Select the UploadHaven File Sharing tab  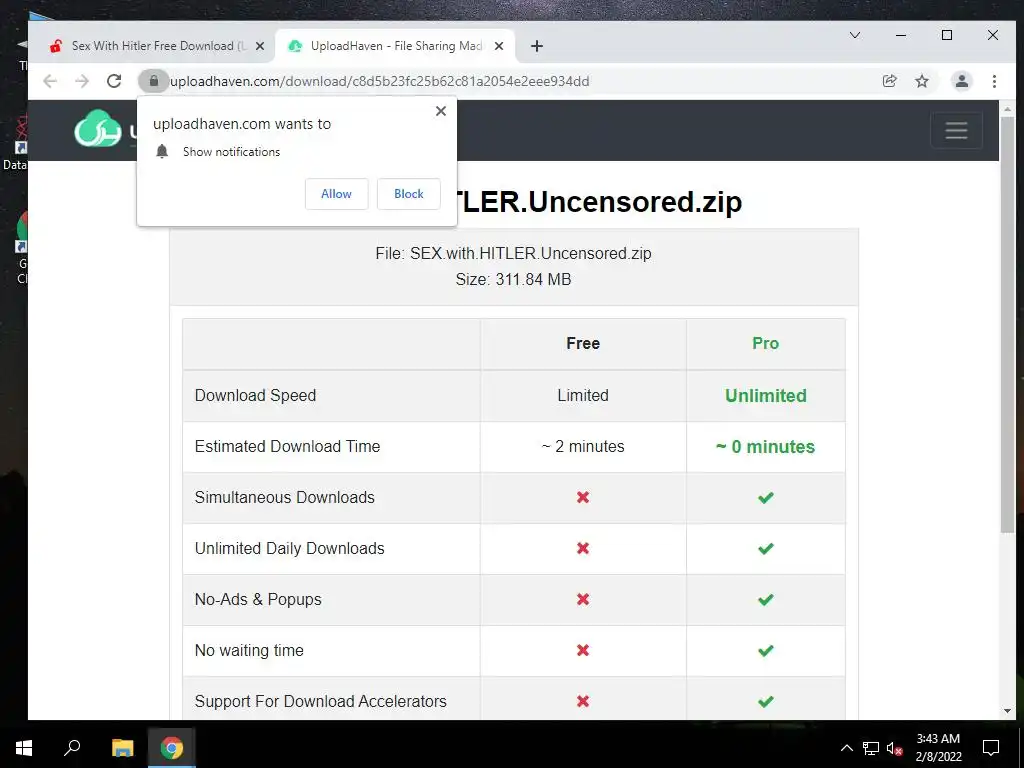point(396,46)
